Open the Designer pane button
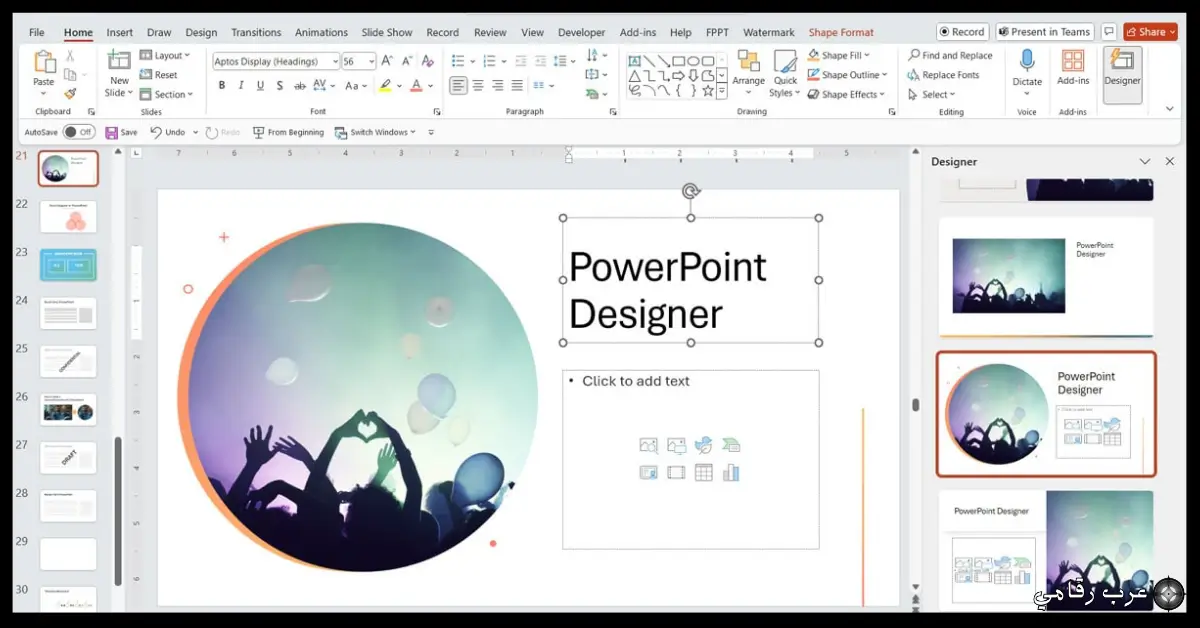 pyautogui.click(x=1122, y=68)
